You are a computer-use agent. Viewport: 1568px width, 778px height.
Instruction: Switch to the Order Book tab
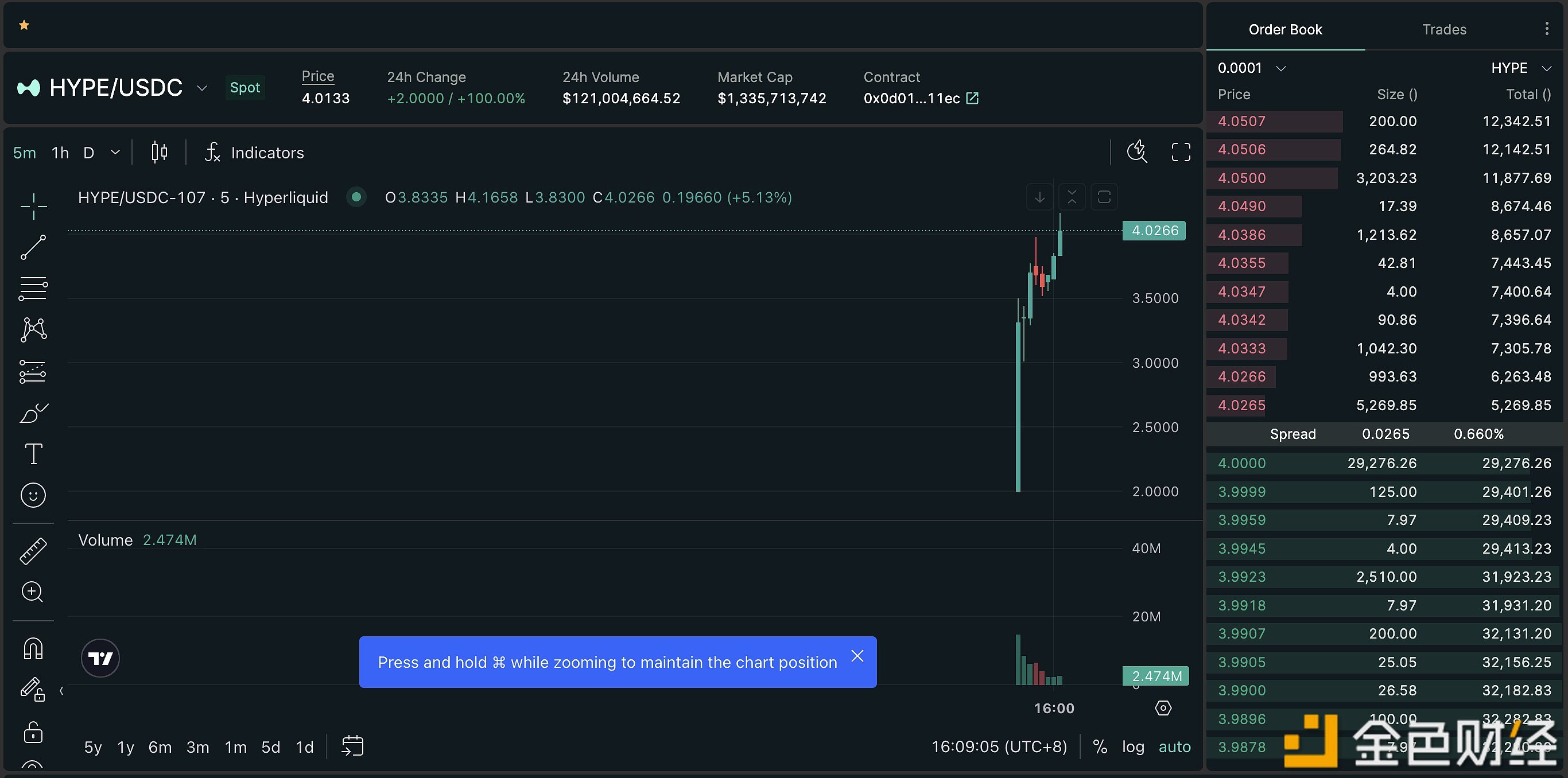pyautogui.click(x=1286, y=29)
